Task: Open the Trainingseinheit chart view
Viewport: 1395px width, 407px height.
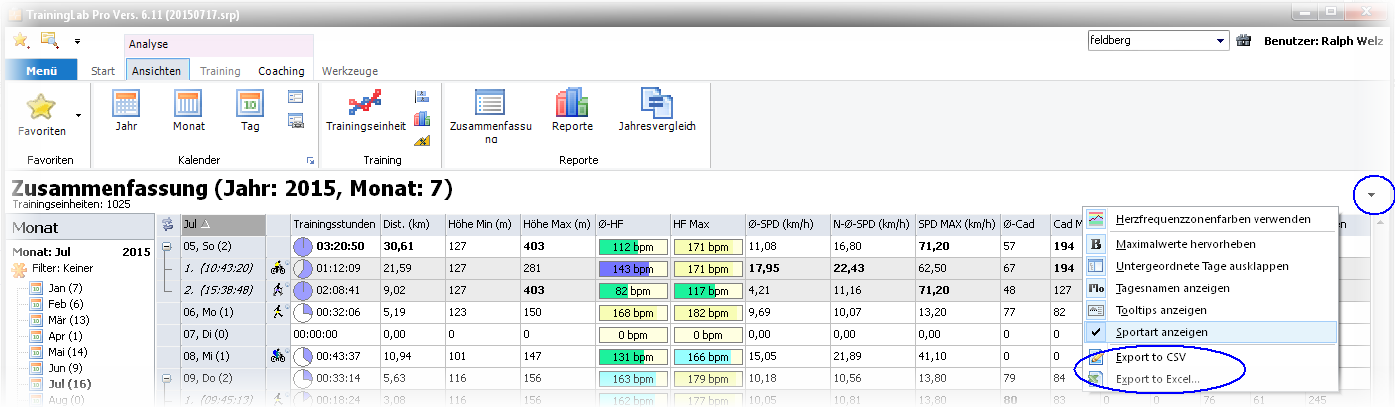Action: click(366, 112)
